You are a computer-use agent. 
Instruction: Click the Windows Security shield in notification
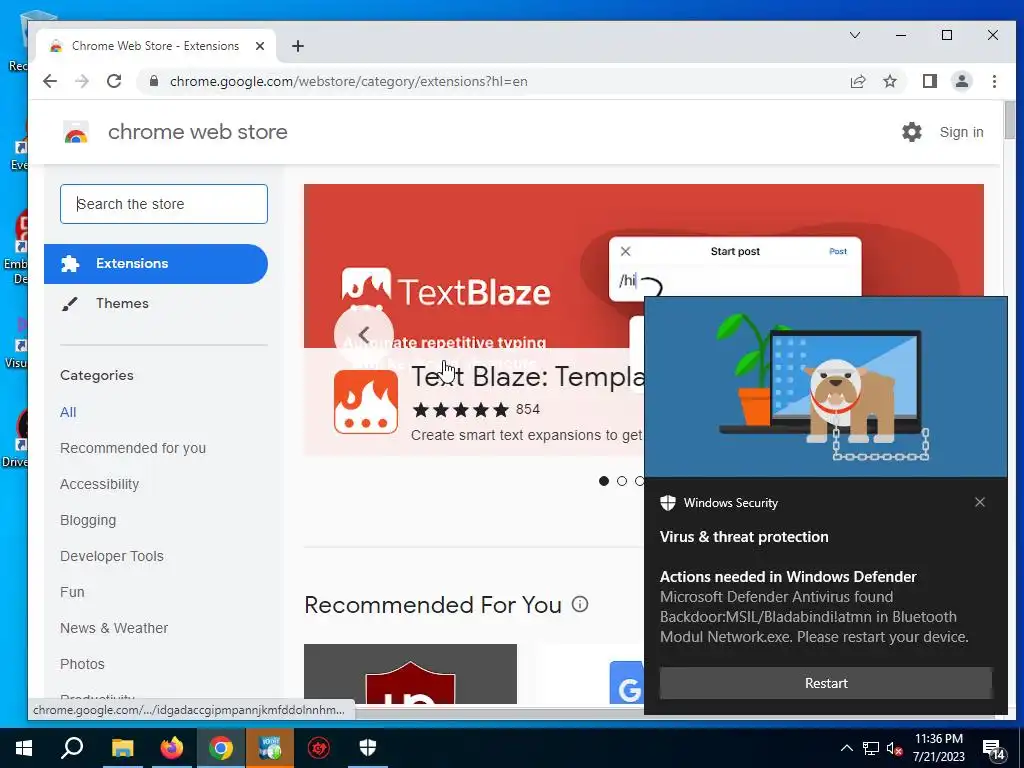click(x=667, y=502)
